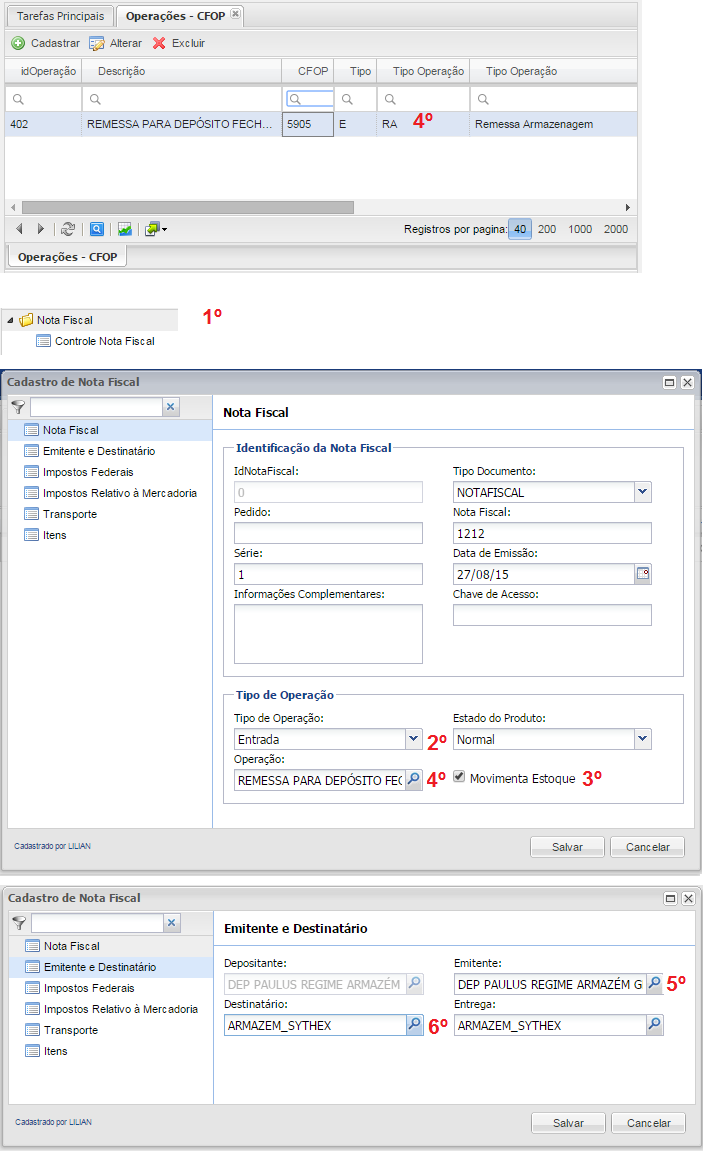This screenshot has width=716, height=1152.
Task: Click the Série input field
Action: [x=328, y=575]
